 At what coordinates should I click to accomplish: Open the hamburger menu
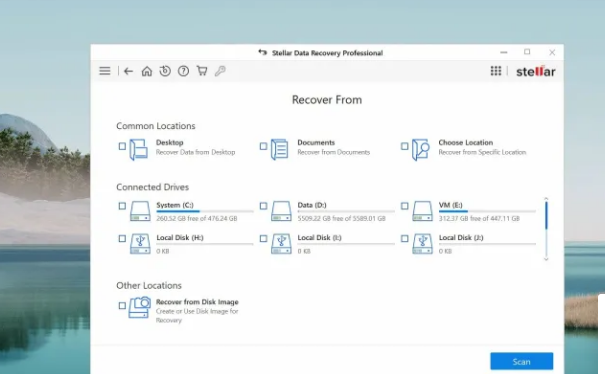(105, 71)
